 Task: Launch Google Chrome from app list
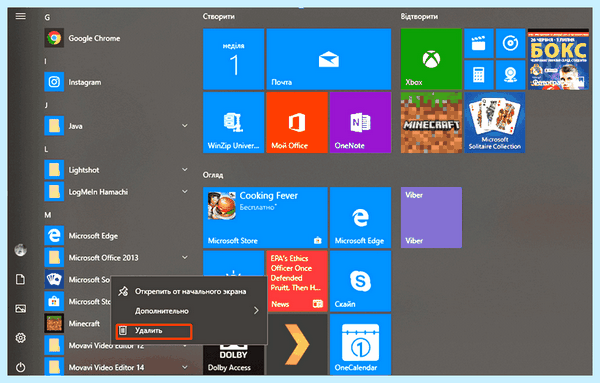[117, 38]
